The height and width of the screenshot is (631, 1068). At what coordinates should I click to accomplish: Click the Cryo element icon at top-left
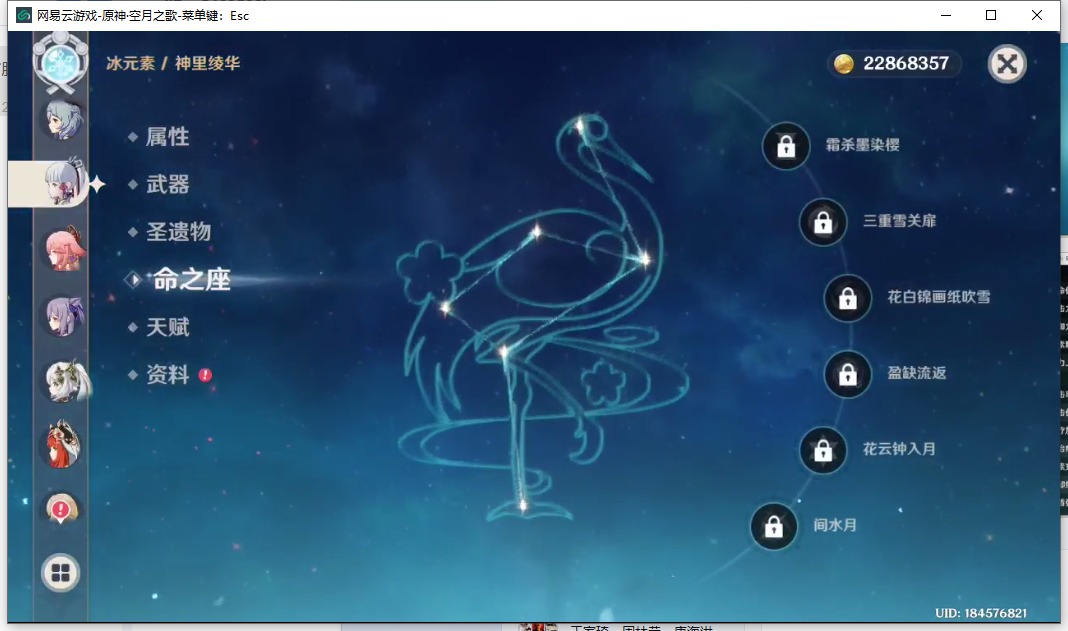tap(61, 62)
